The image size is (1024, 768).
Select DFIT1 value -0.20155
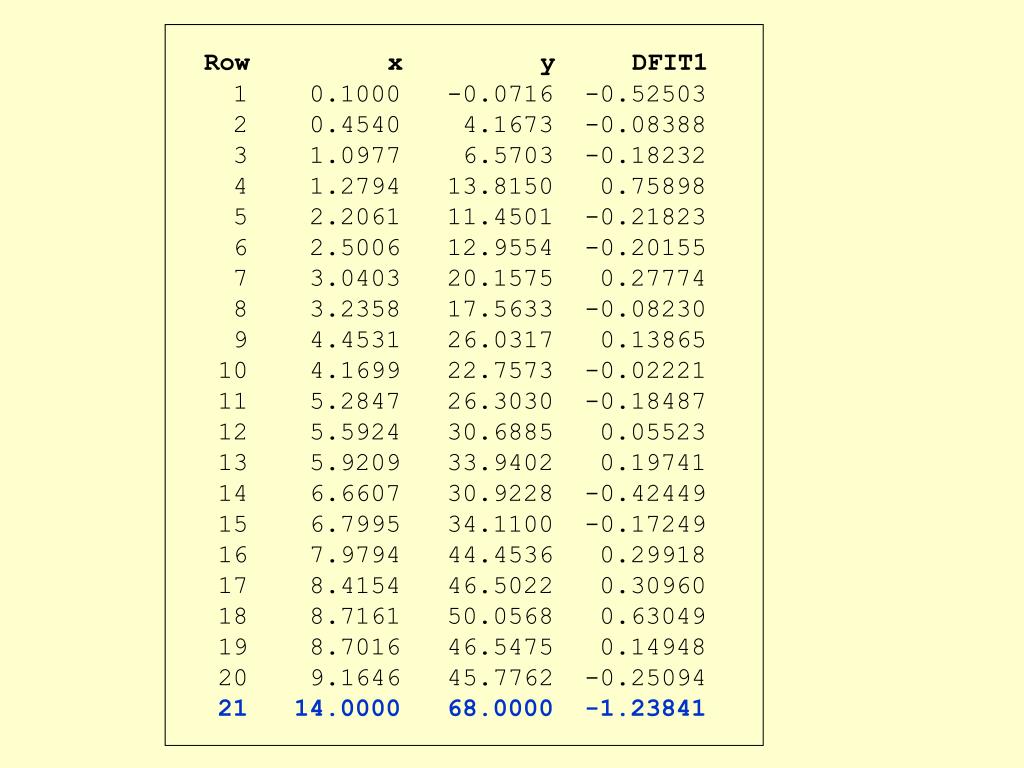645,248
